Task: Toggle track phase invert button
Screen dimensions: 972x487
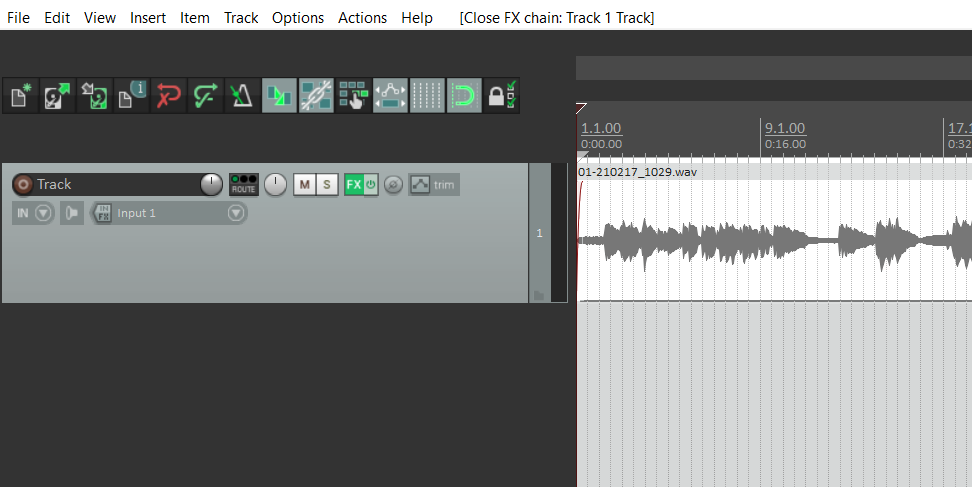Action: coord(393,185)
